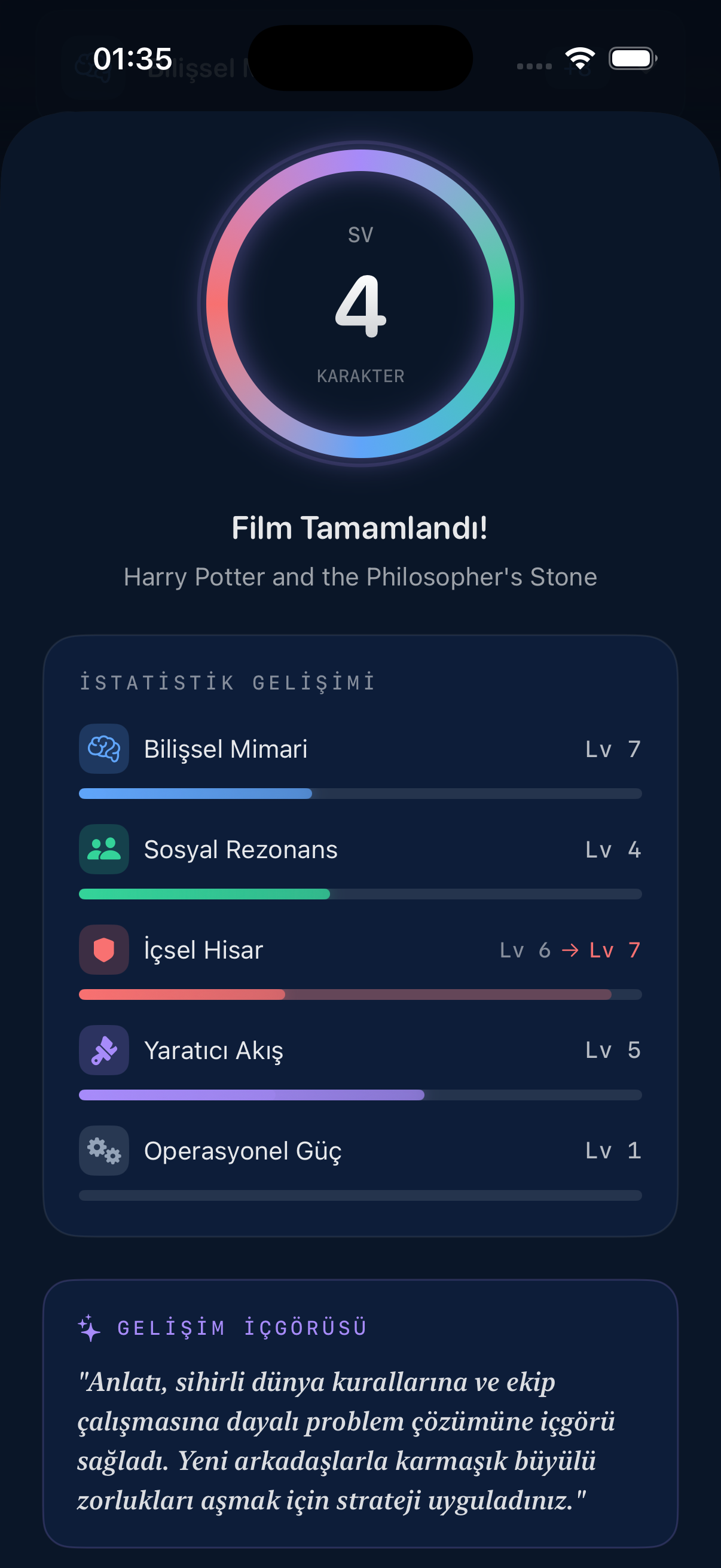
Task: Tap the Lv 7 level-up label for İçsel Hisar
Action: pos(615,950)
